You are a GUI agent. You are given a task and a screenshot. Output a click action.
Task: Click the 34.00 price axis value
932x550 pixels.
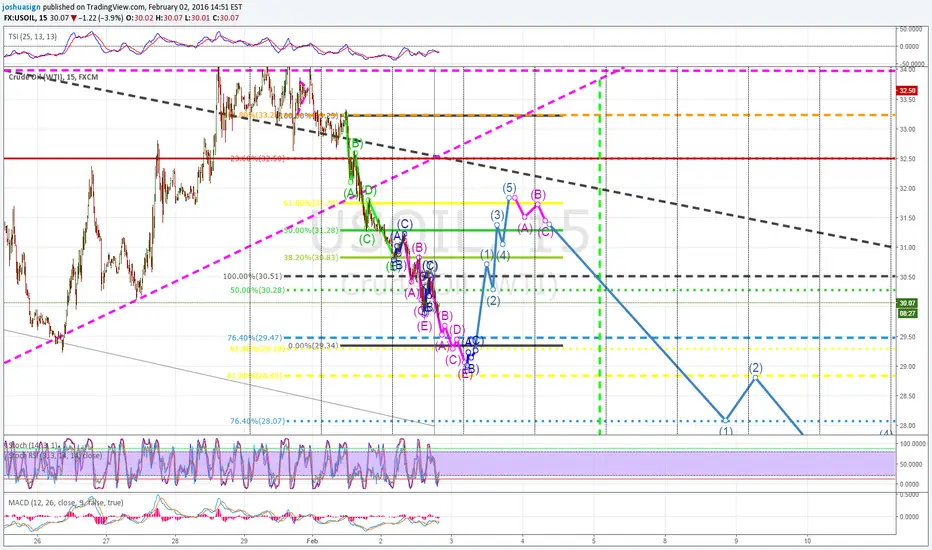click(x=907, y=70)
